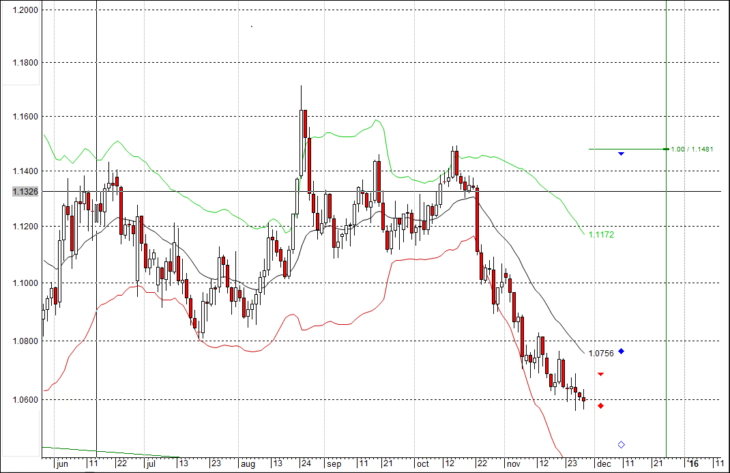Click the 1.1200 price axis label

(x=26, y=227)
